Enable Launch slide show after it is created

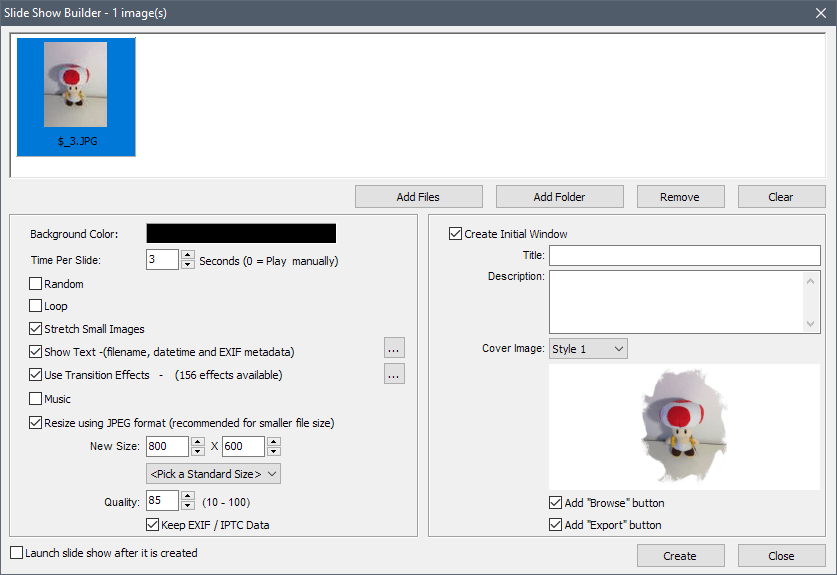[x=17, y=553]
